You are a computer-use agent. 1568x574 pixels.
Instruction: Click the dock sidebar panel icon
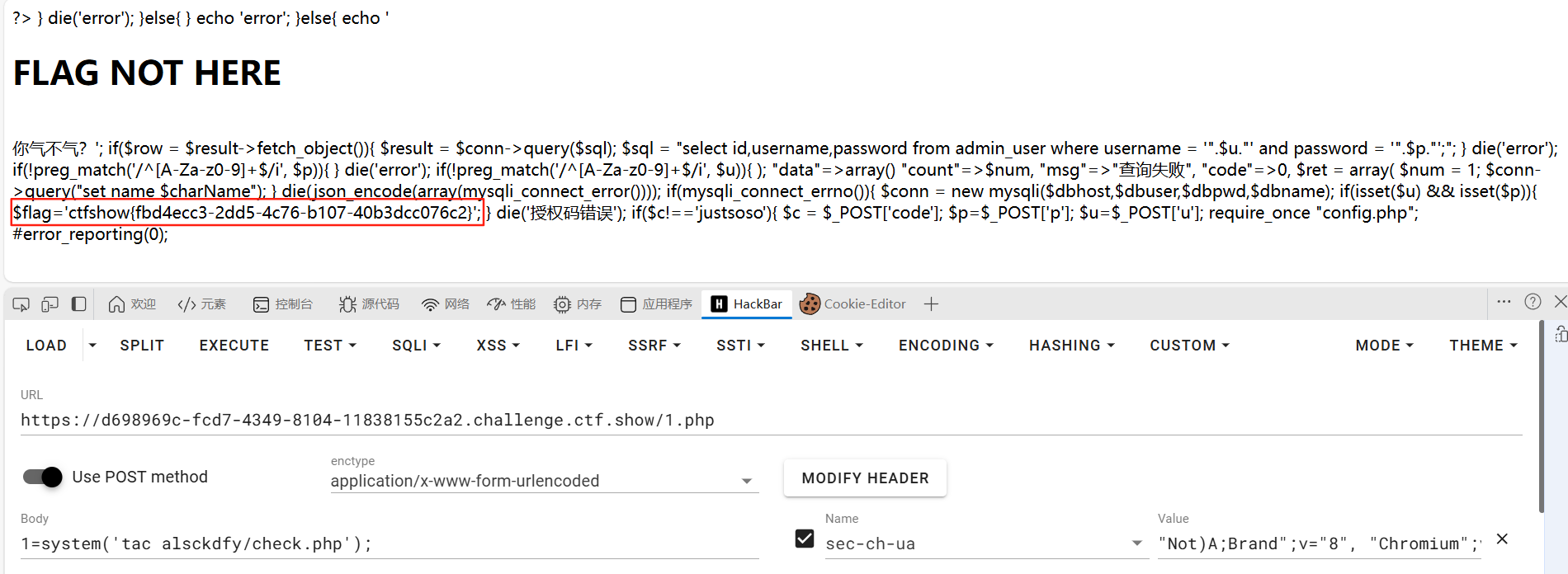click(x=79, y=304)
